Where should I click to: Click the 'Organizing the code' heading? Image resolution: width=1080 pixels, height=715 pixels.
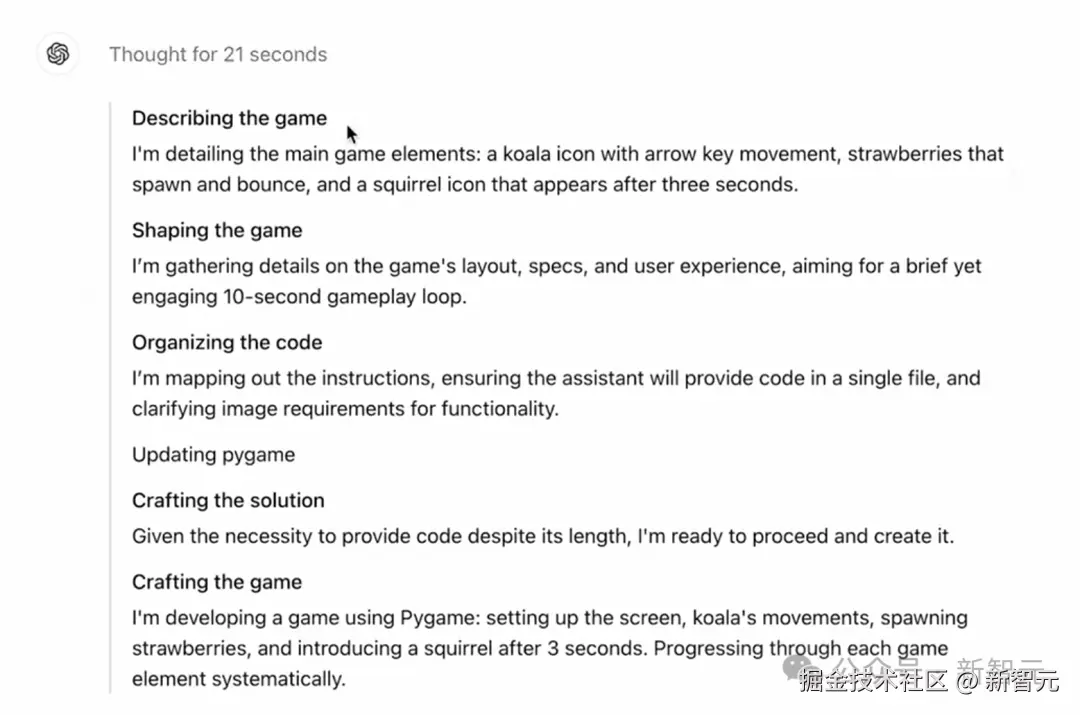227,342
